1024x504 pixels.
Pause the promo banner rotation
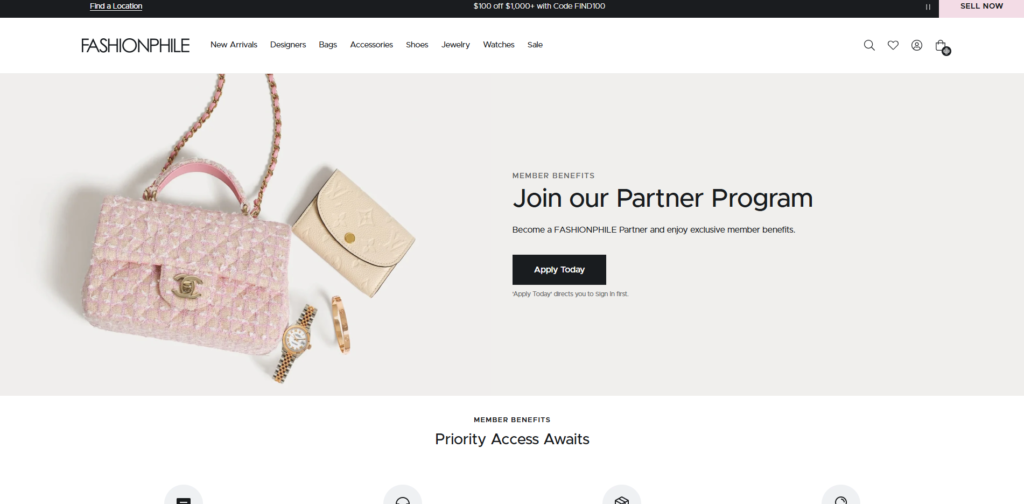coord(927,7)
